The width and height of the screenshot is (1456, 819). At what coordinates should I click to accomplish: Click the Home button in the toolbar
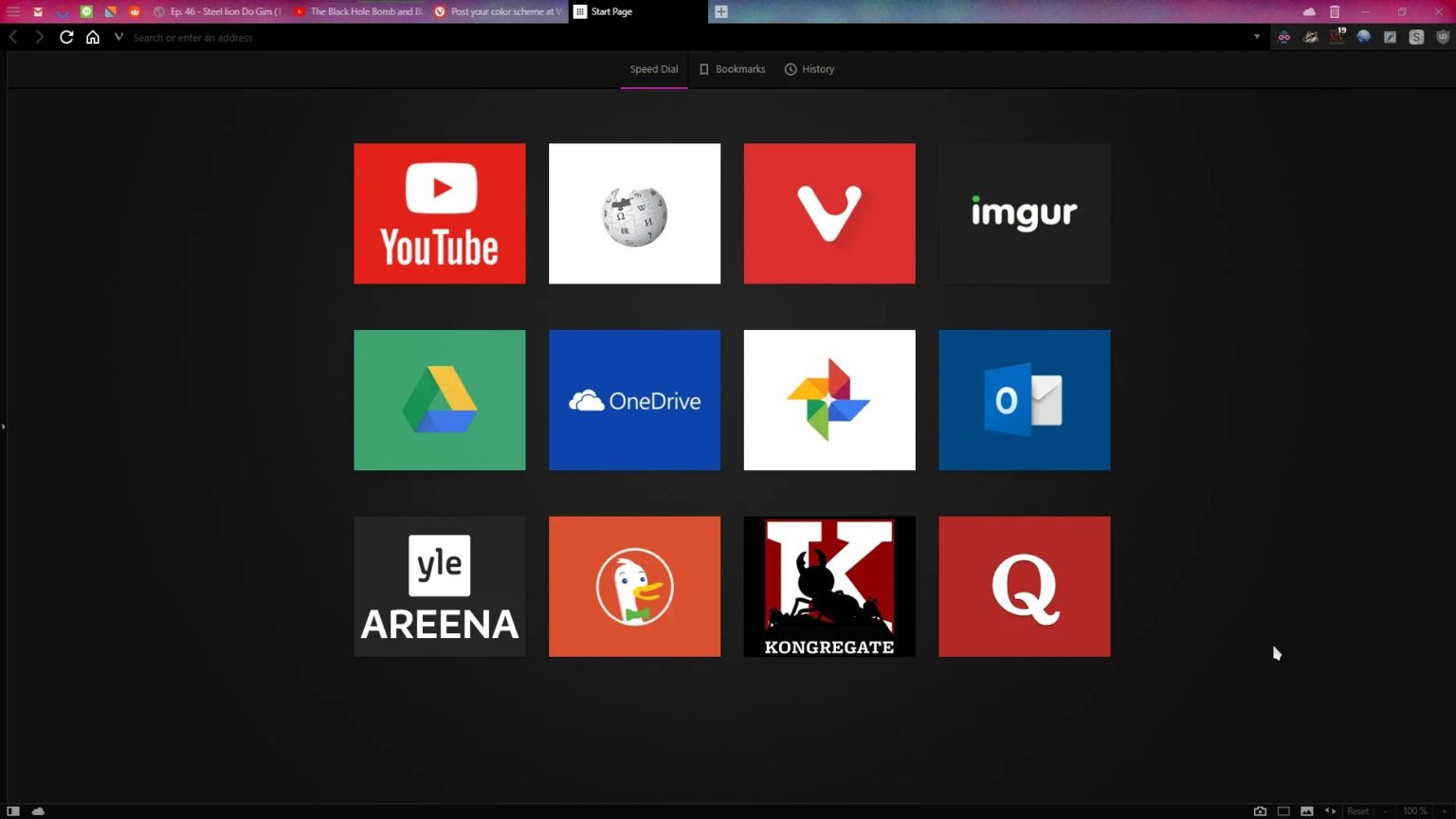click(x=93, y=37)
